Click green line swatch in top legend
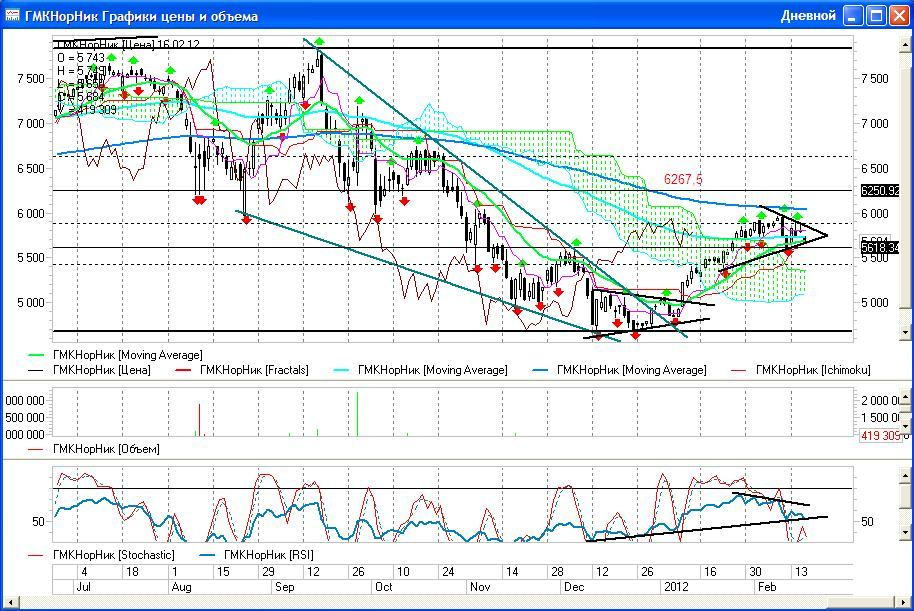 (x=36, y=355)
